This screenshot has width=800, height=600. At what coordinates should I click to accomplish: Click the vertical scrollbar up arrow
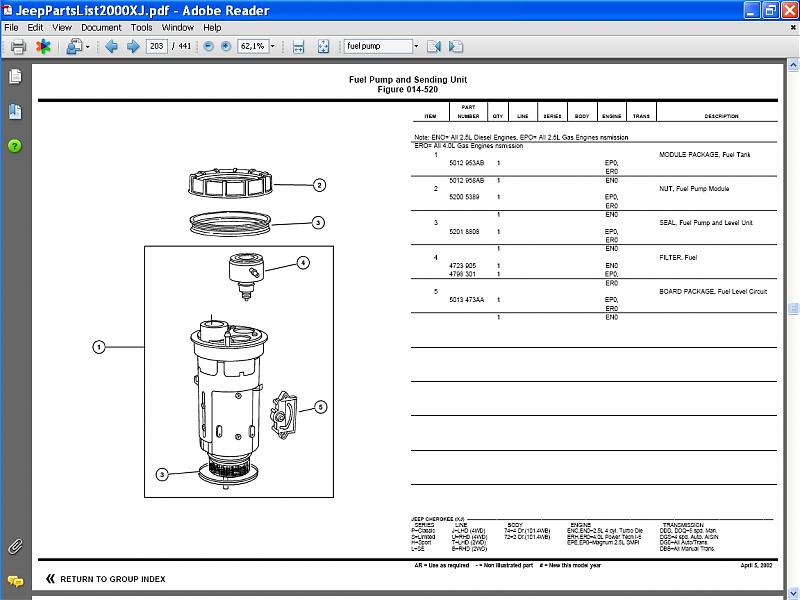(793, 65)
